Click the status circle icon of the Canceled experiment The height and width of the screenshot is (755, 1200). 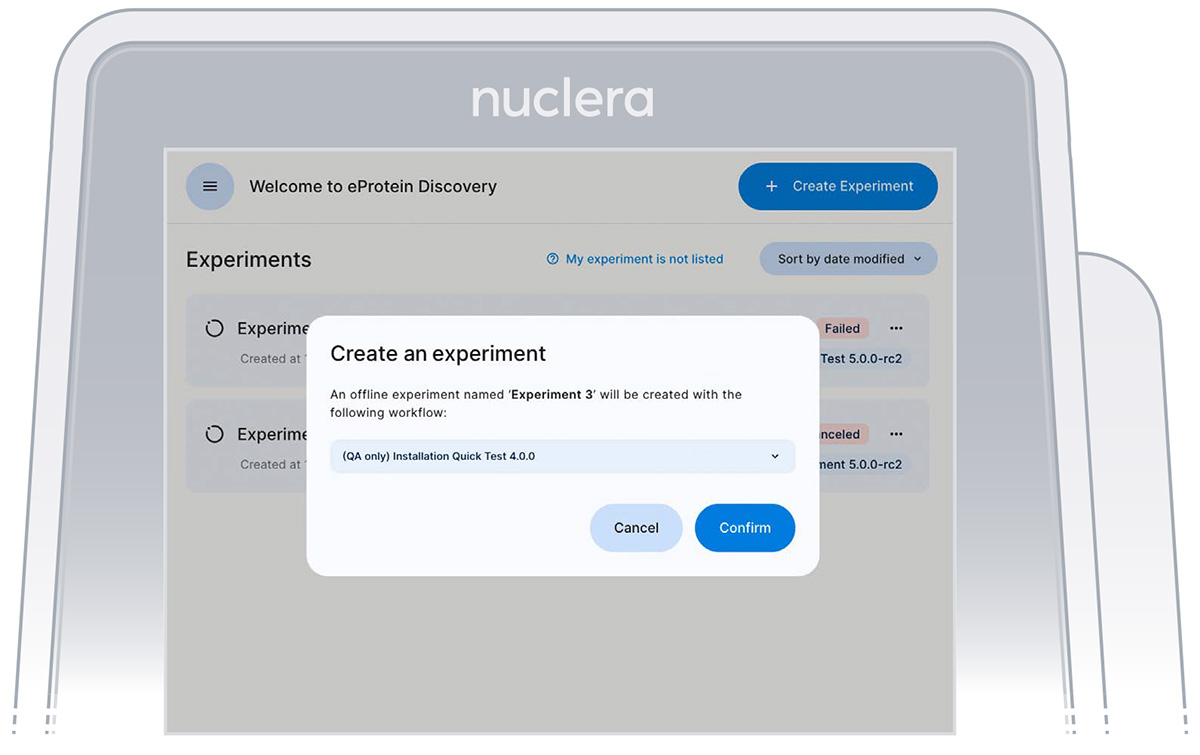point(214,434)
